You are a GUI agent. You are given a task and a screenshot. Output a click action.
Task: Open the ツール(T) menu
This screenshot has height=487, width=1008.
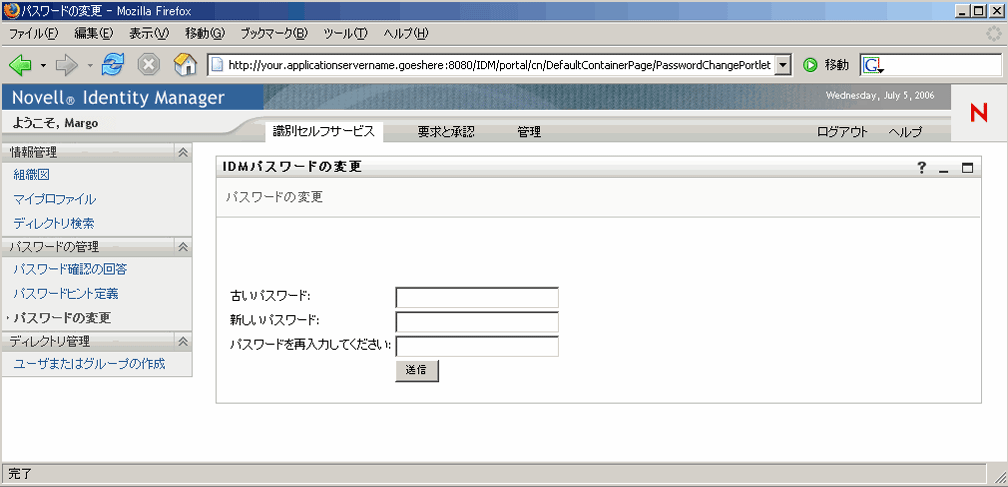(x=345, y=33)
